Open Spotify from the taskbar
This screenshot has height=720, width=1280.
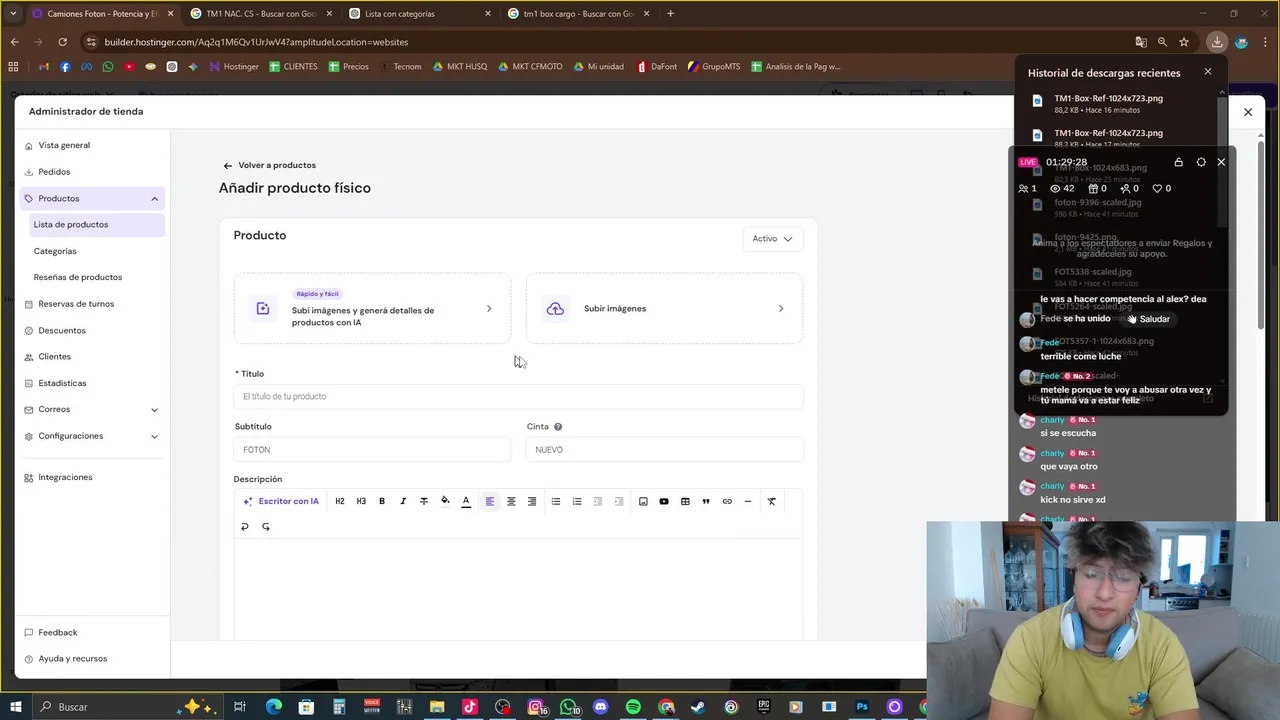click(633, 707)
